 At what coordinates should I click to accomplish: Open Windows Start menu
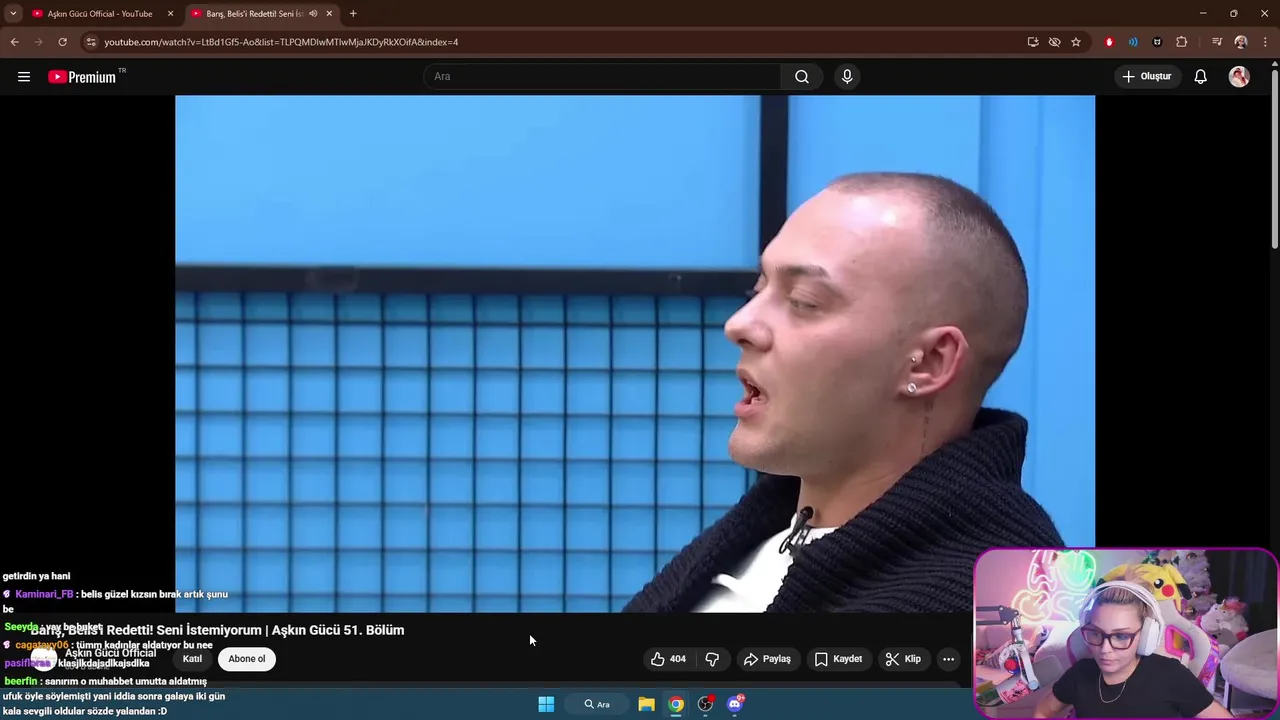point(546,704)
